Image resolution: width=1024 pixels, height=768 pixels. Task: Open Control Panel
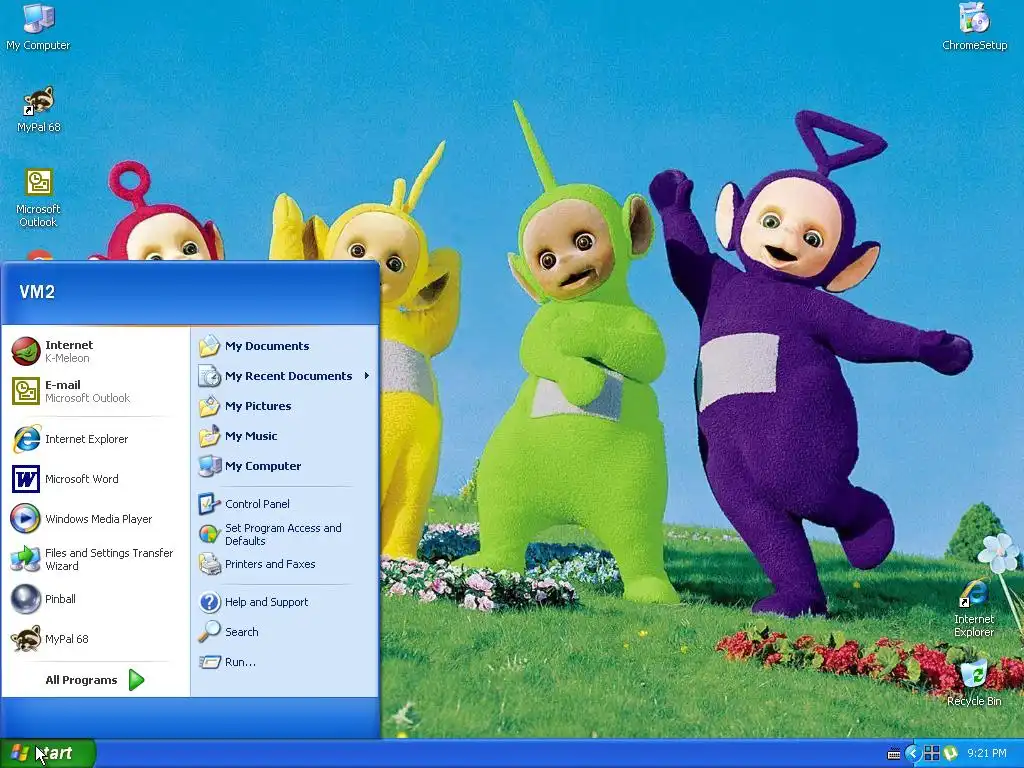tap(285, 504)
